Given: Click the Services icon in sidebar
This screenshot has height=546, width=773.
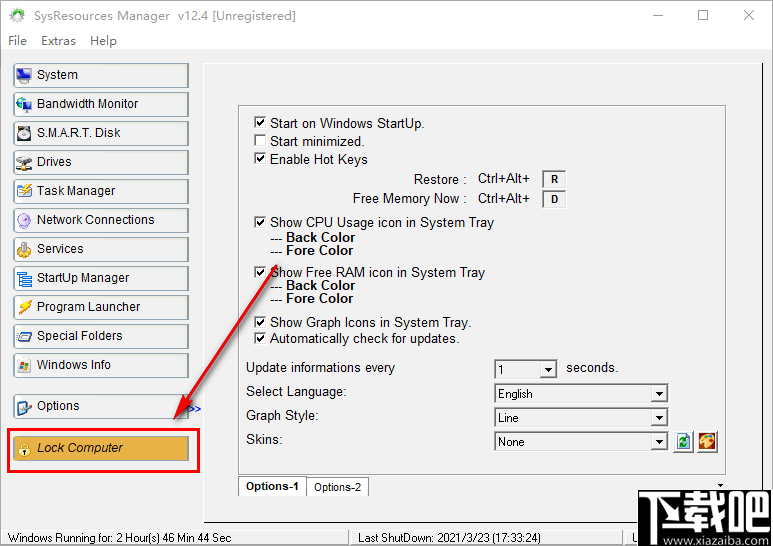Looking at the screenshot, I should coord(24,249).
